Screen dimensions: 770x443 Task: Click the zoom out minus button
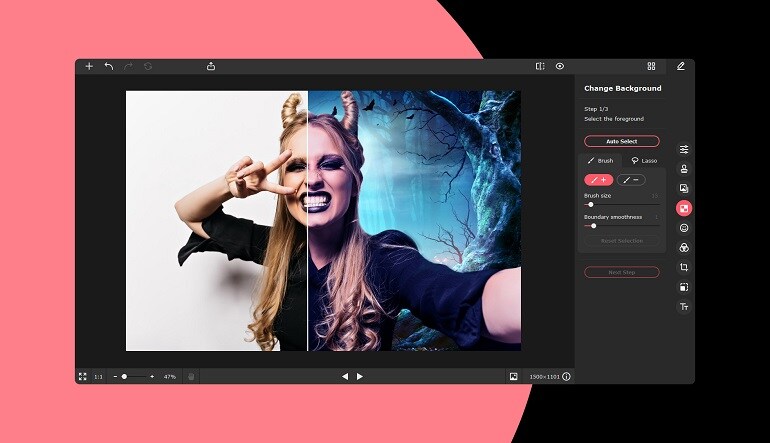coord(115,377)
